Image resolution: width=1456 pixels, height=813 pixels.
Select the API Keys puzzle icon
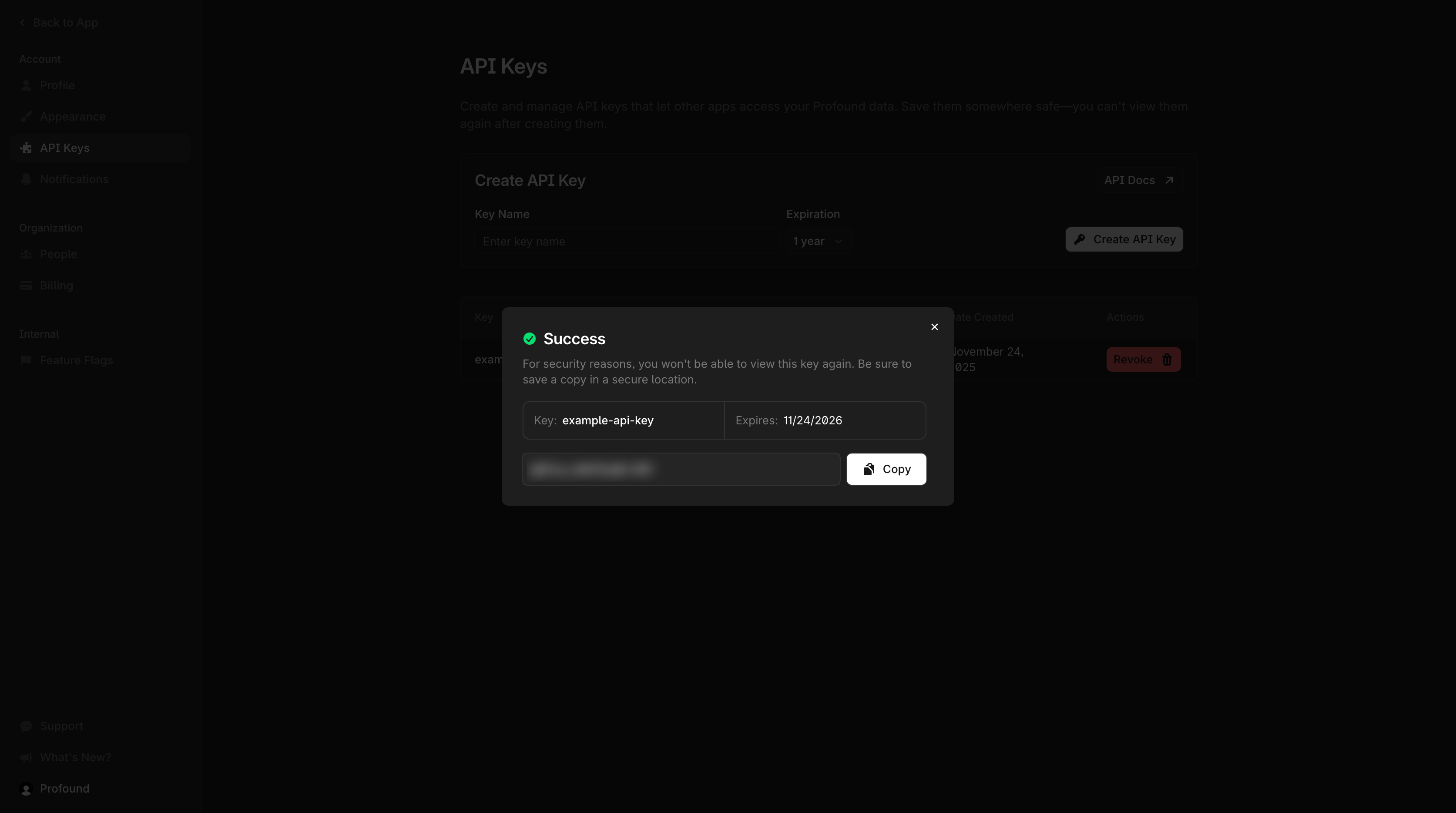tap(26, 148)
